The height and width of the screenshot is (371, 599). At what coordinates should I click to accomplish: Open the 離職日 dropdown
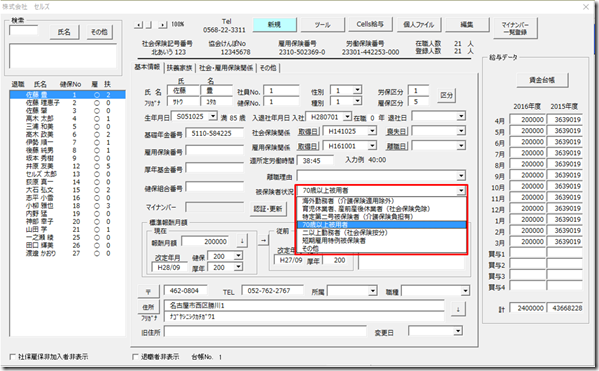pos(461,146)
